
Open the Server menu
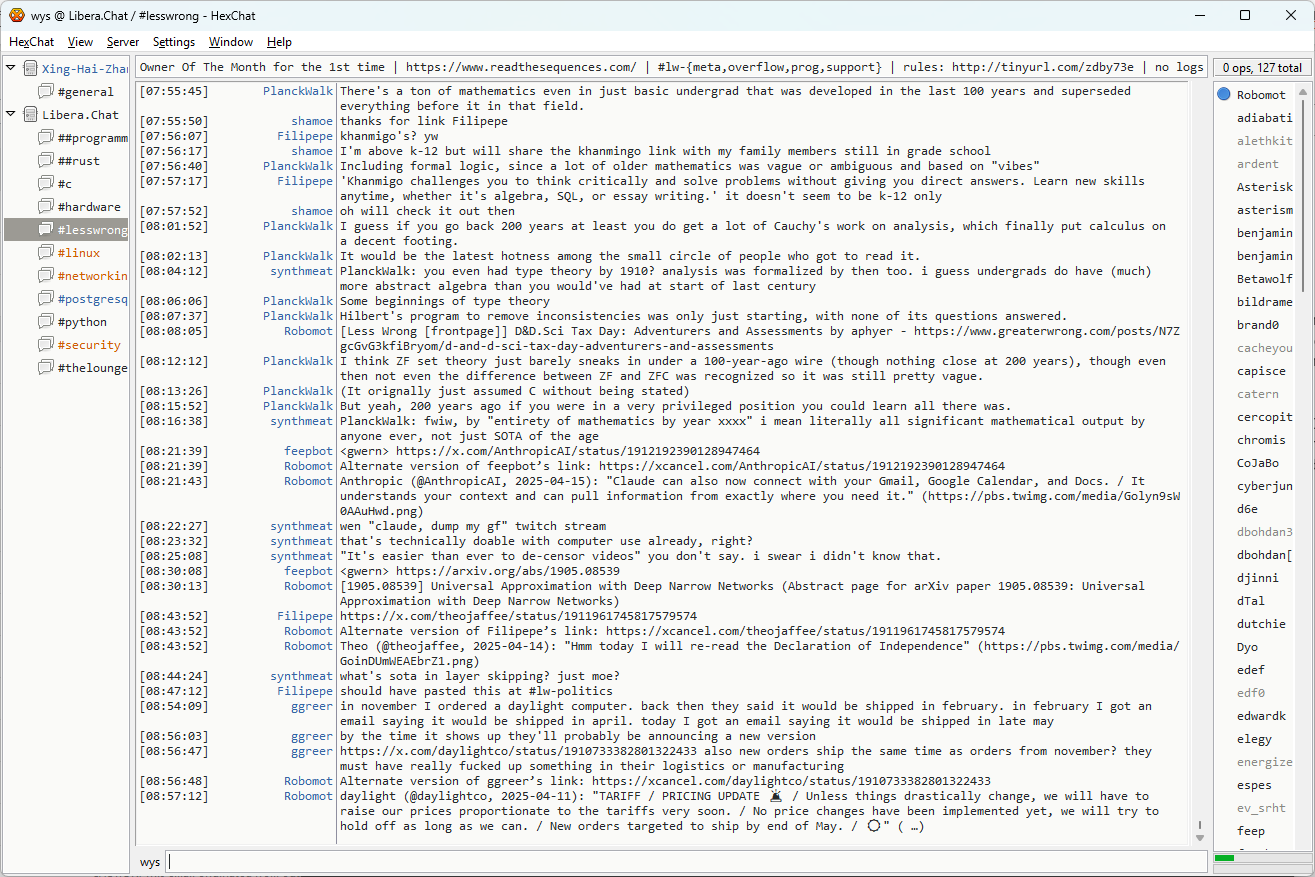pos(123,42)
